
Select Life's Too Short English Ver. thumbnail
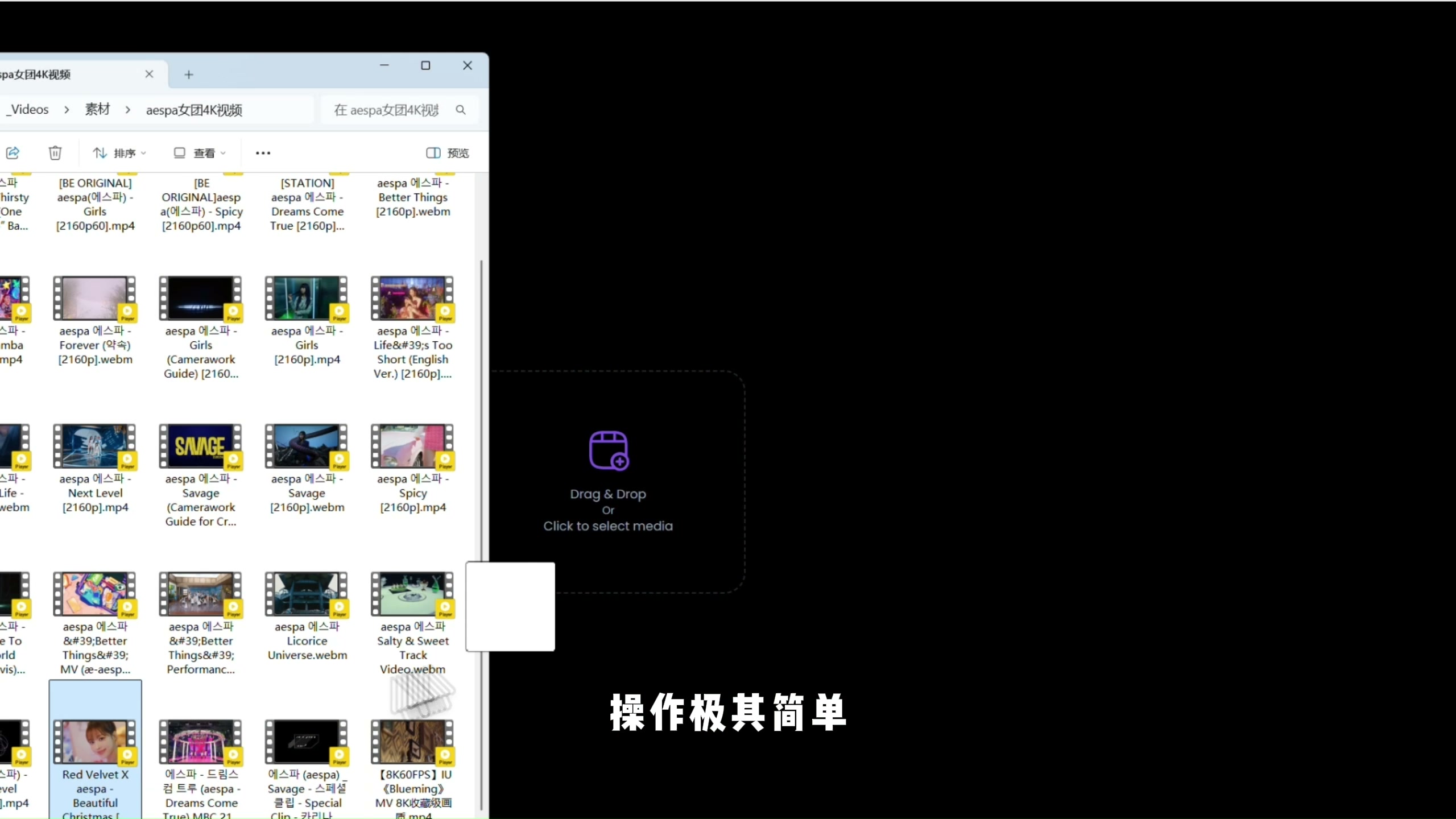pyautogui.click(x=412, y=298)
